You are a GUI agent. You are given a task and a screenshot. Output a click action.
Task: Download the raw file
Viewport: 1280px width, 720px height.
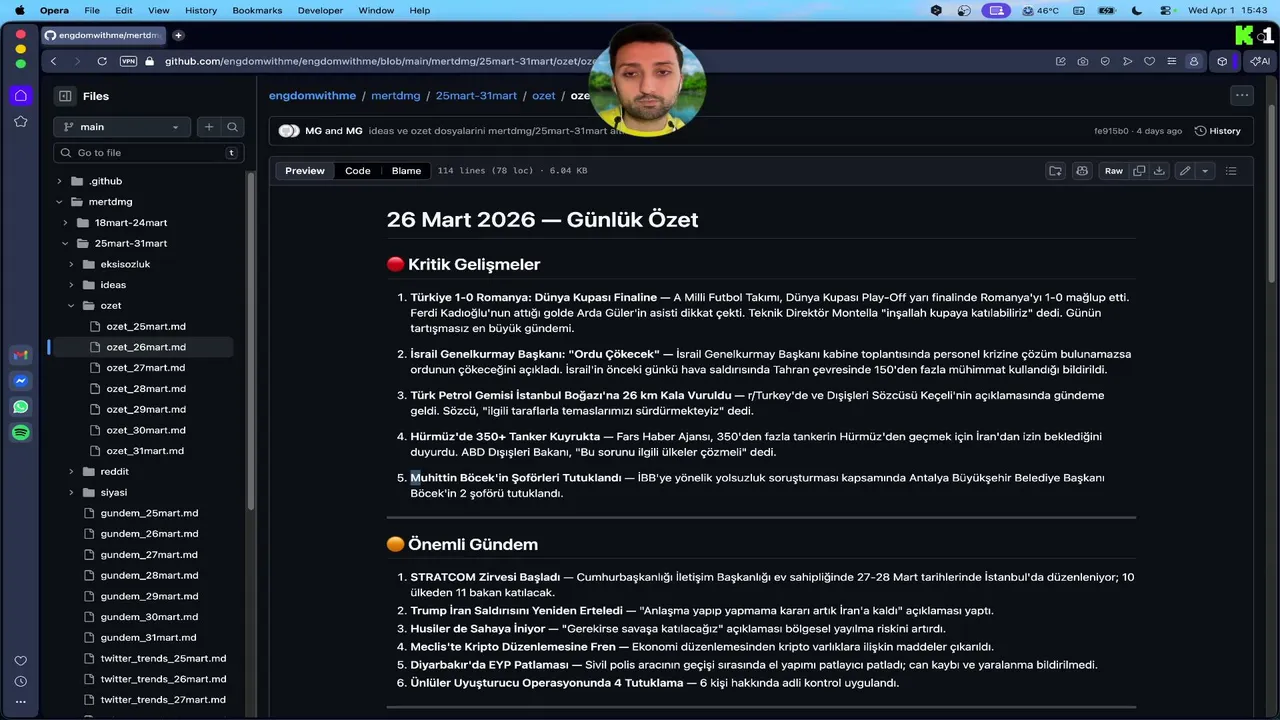click(1159, 171)
